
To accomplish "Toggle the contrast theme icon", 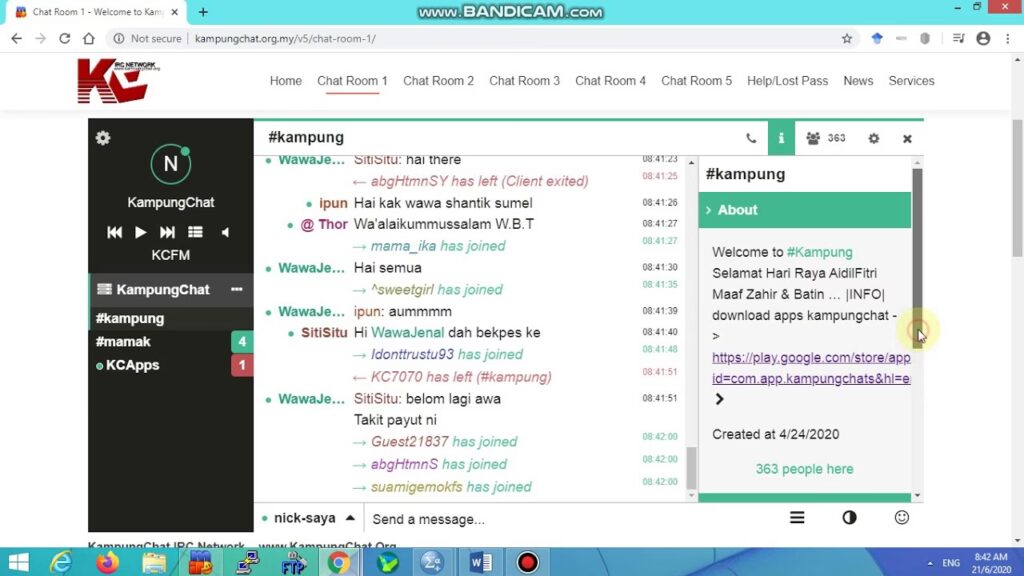I will [x=849, y=518].
